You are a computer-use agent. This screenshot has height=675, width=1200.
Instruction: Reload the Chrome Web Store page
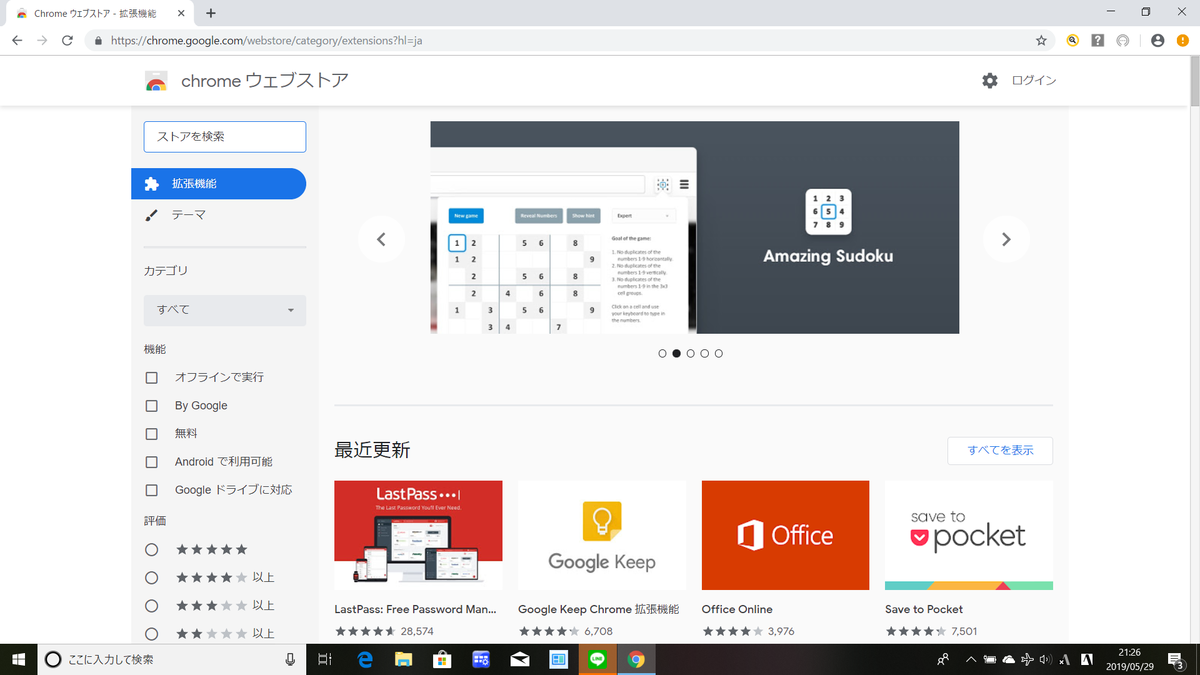pyautogui.click(x=67, y=41)
